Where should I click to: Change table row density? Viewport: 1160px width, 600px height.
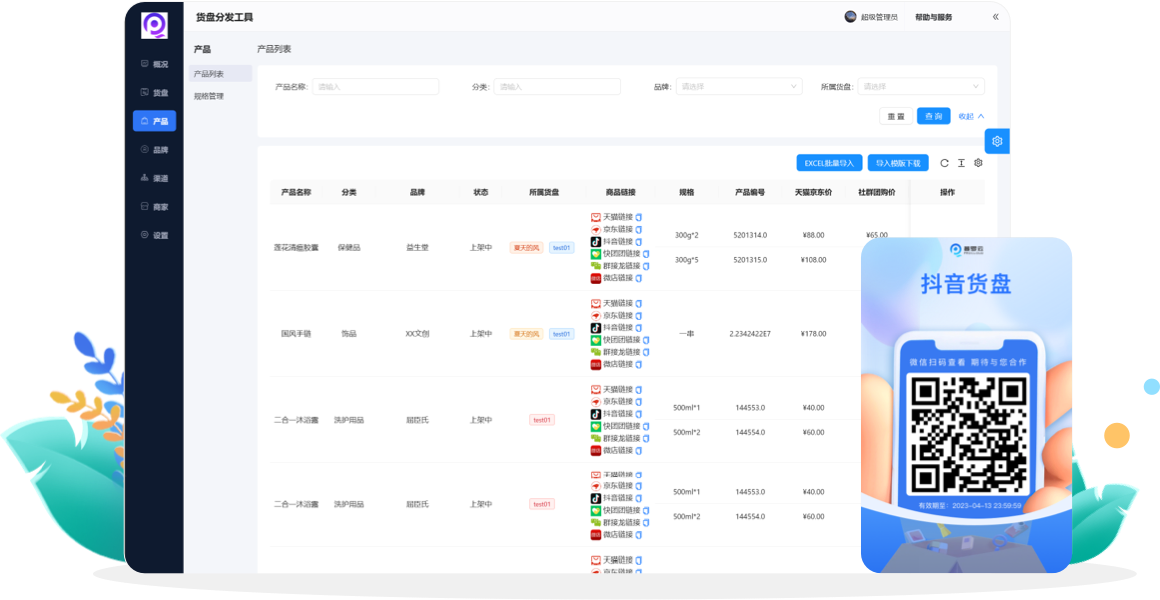click(961, 163)
